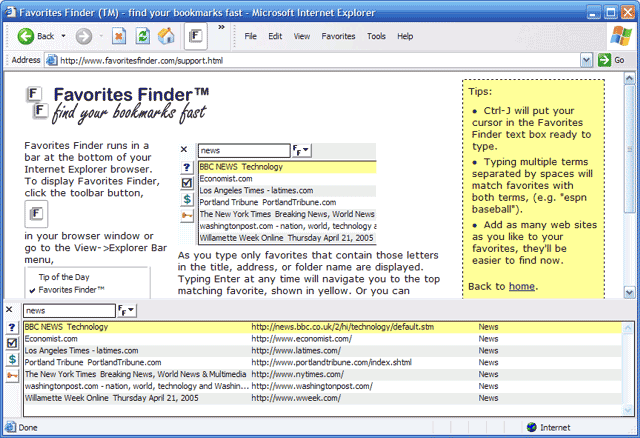Expand the address bar dropdown arrow
This screenshot has height=438, width=640.
tap(586, 60)
